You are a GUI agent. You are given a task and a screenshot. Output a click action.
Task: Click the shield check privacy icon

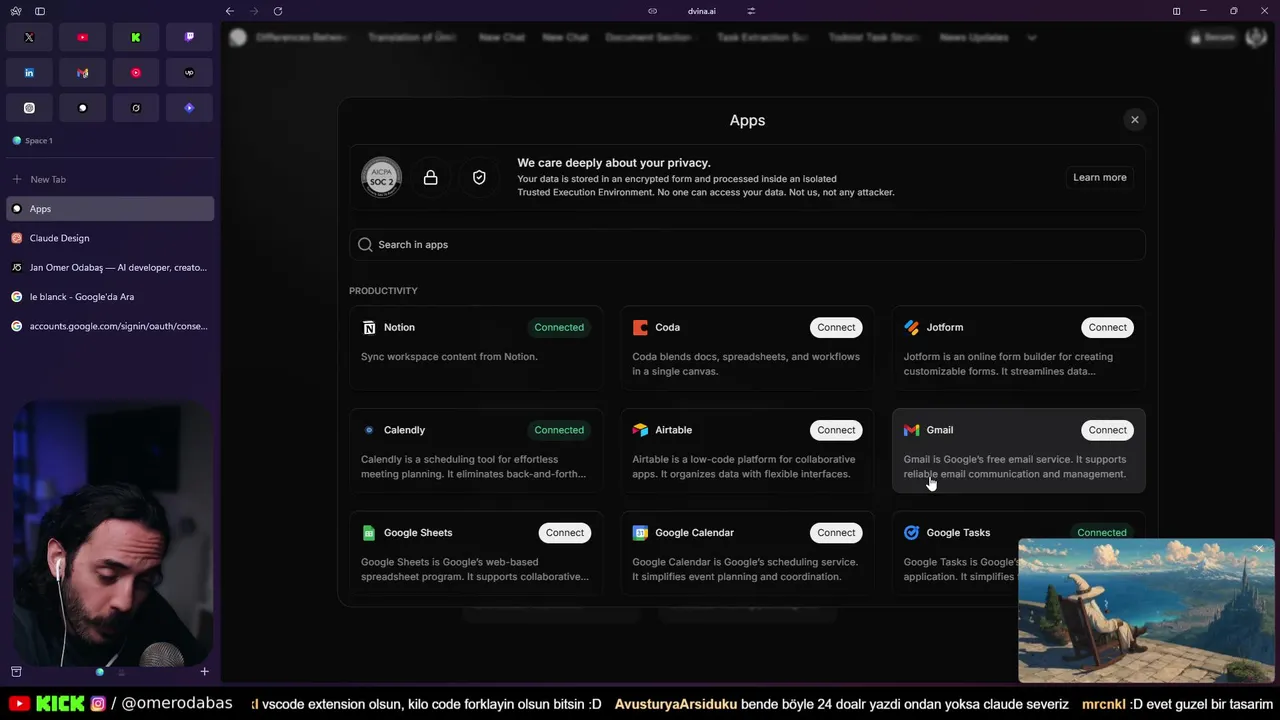click(x=479, y=177)
